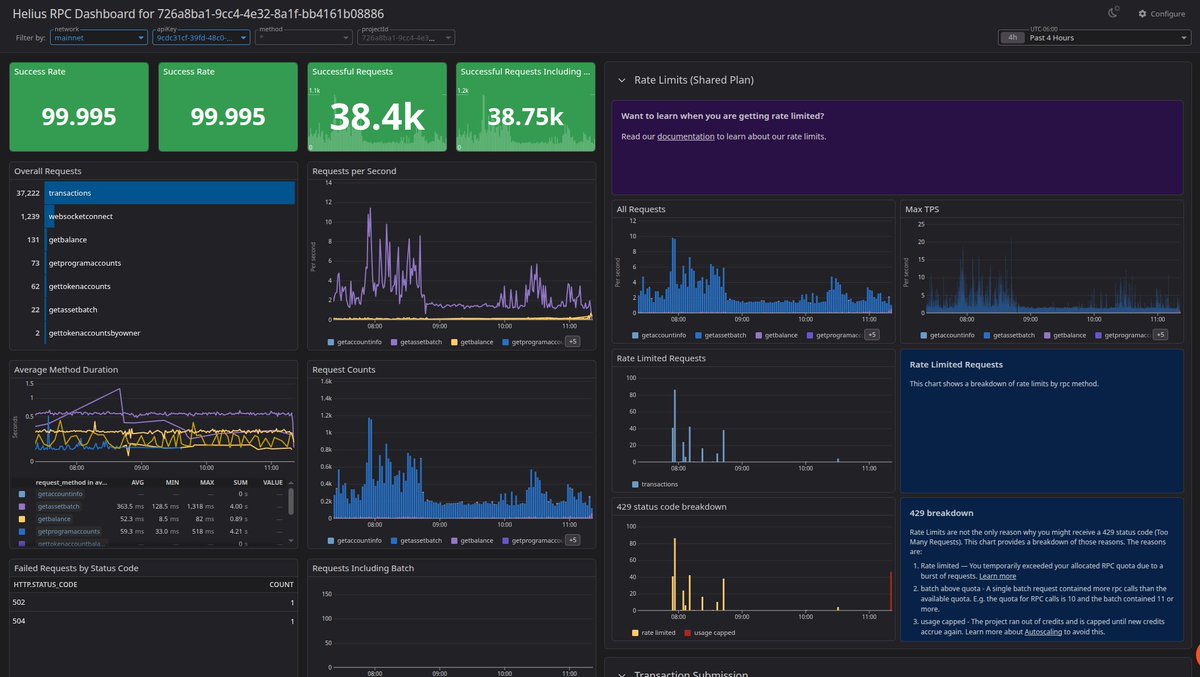Open Learn more link under Rate limited reason
Viewport: 1200px width, 677px height.
(x=997, y=576)
